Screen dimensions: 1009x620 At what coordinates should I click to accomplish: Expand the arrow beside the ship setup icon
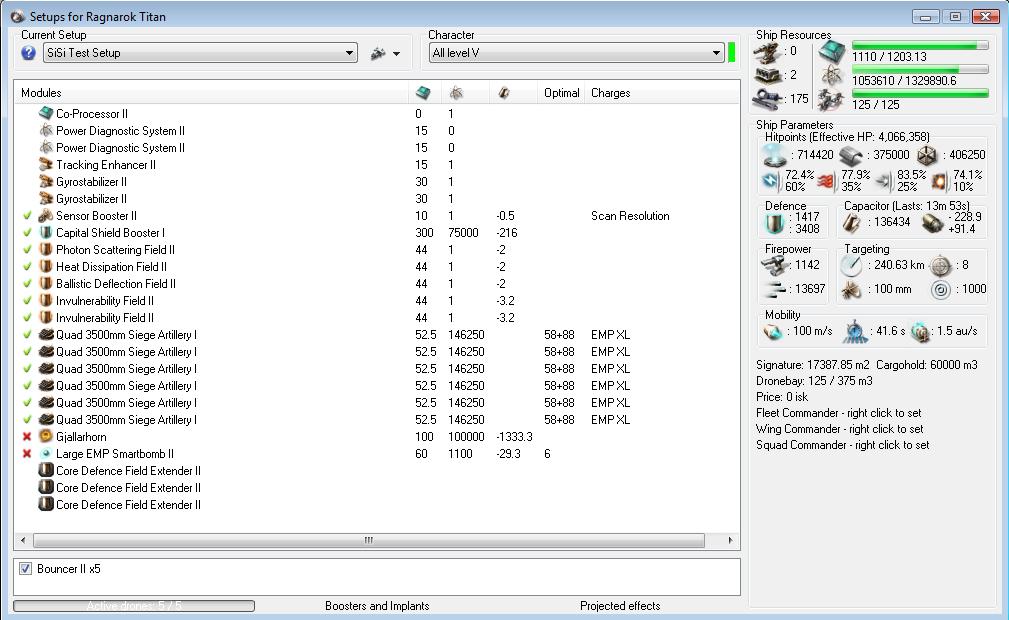(396, 54)
